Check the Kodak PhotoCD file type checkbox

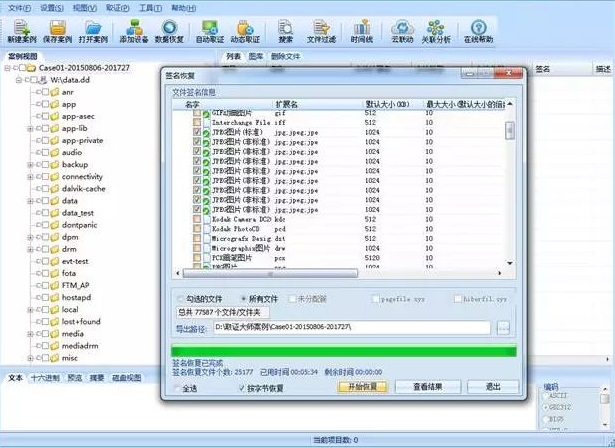(x=197, y=229)
